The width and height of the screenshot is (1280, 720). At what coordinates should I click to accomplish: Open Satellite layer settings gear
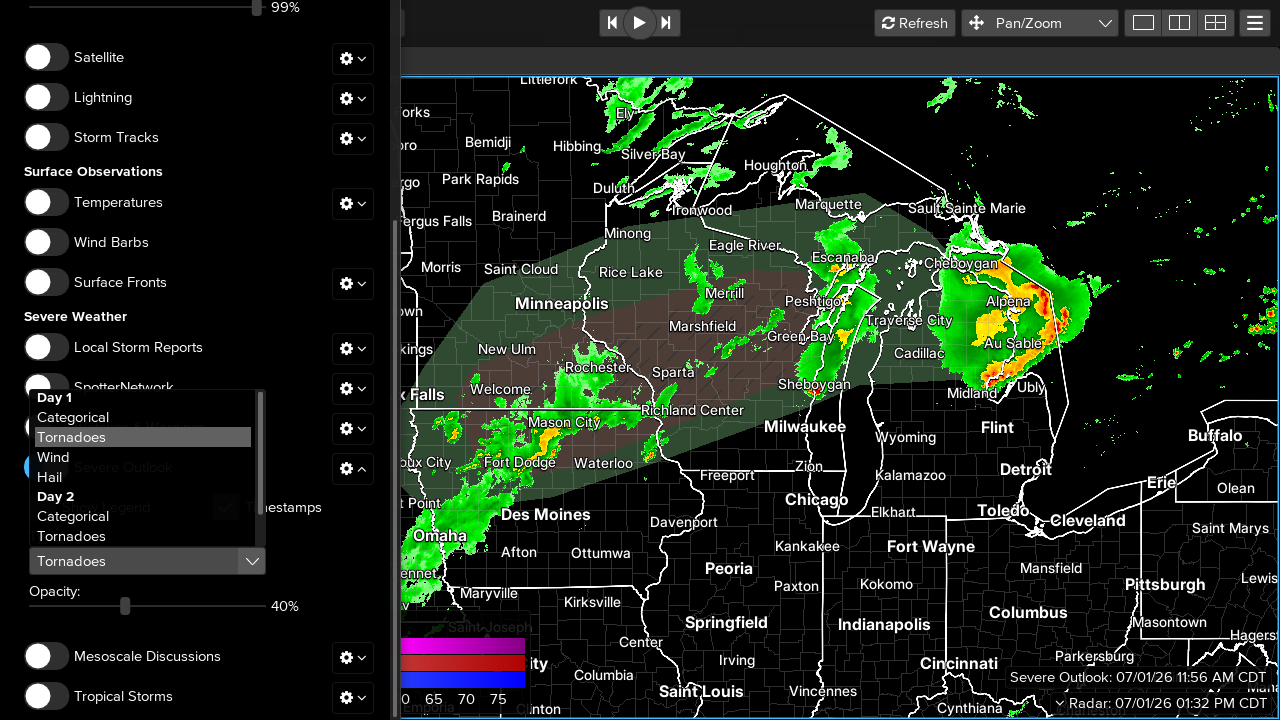click(353, 59)
